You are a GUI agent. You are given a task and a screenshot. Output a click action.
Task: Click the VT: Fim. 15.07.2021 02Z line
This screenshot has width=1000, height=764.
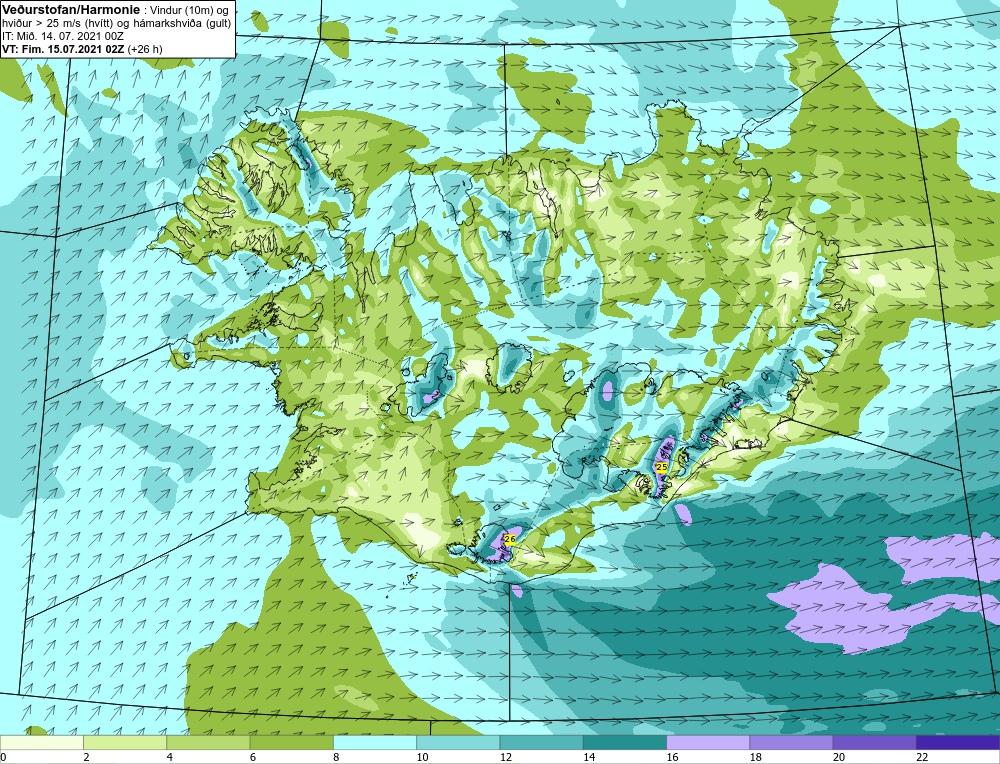[x=64, y=49]
